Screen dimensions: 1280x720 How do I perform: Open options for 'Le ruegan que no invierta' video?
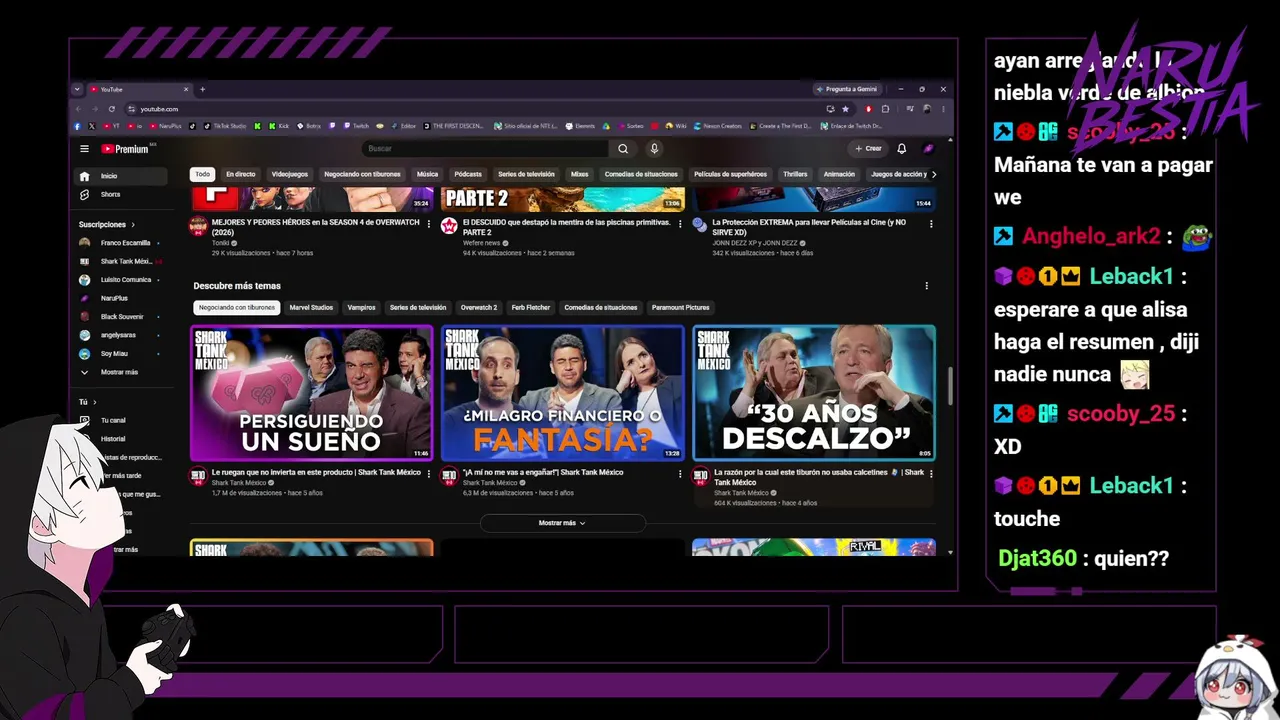[429, 473]
